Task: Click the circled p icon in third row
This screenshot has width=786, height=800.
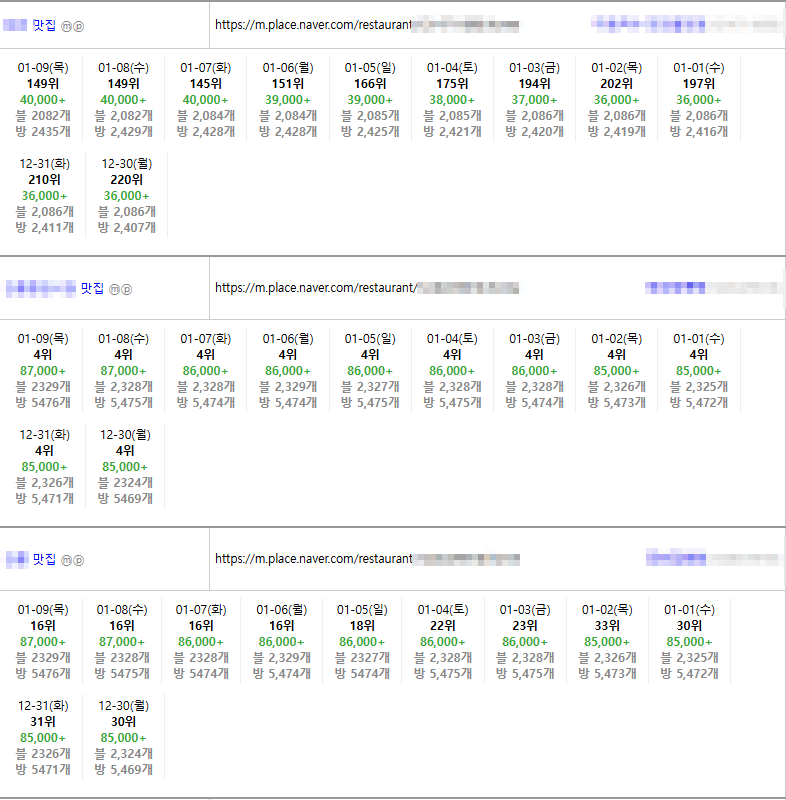Action: [x=79, y=560]
